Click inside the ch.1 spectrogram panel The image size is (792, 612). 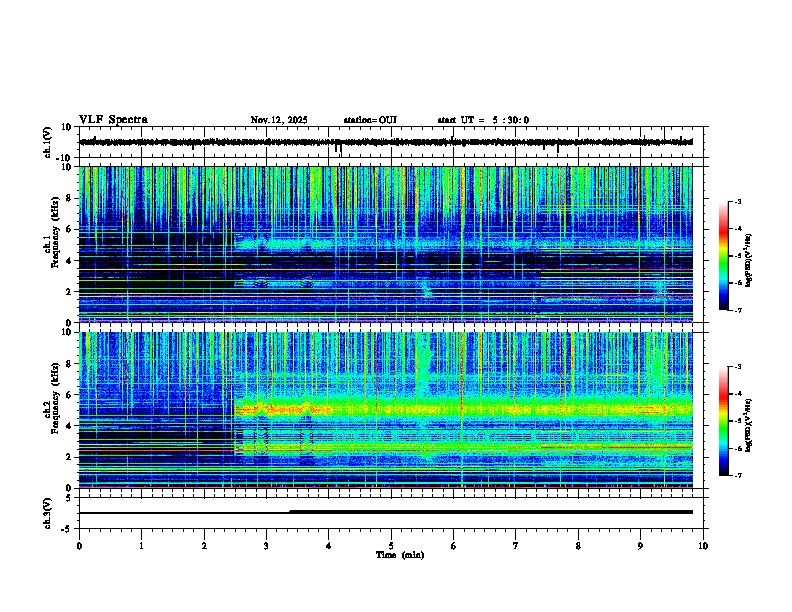tap(386, 244)
